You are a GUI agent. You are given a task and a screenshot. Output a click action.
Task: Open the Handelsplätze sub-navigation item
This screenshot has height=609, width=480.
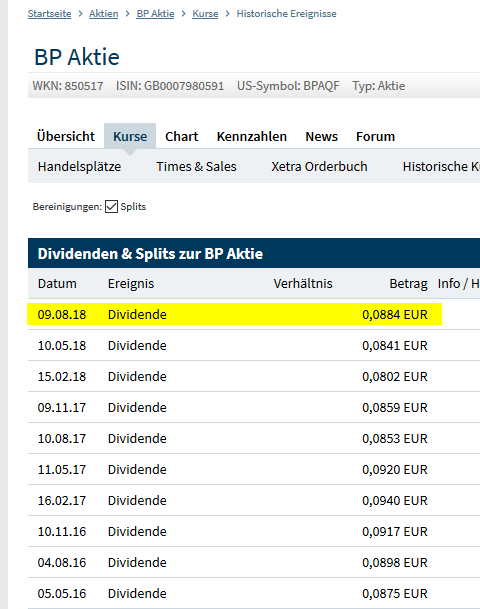[79, 167]
